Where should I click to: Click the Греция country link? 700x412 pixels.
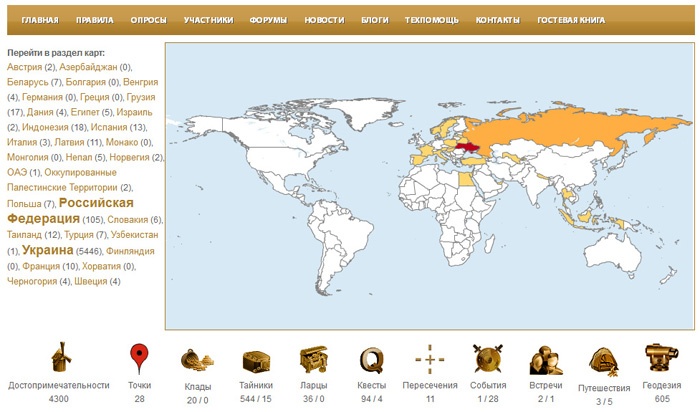[x=95, y=97]
